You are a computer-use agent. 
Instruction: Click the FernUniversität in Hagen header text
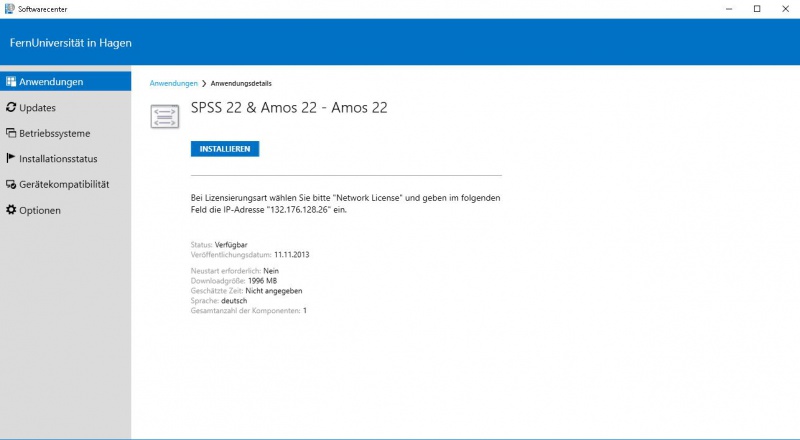click(70, 43)
